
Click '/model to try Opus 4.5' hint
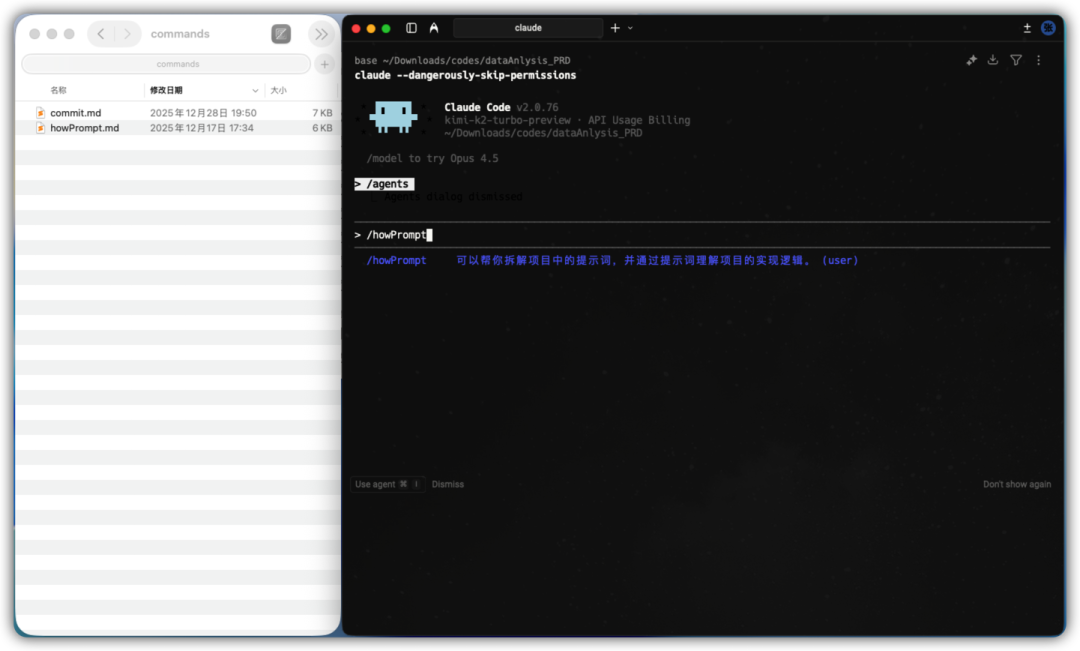click(433, 158)
